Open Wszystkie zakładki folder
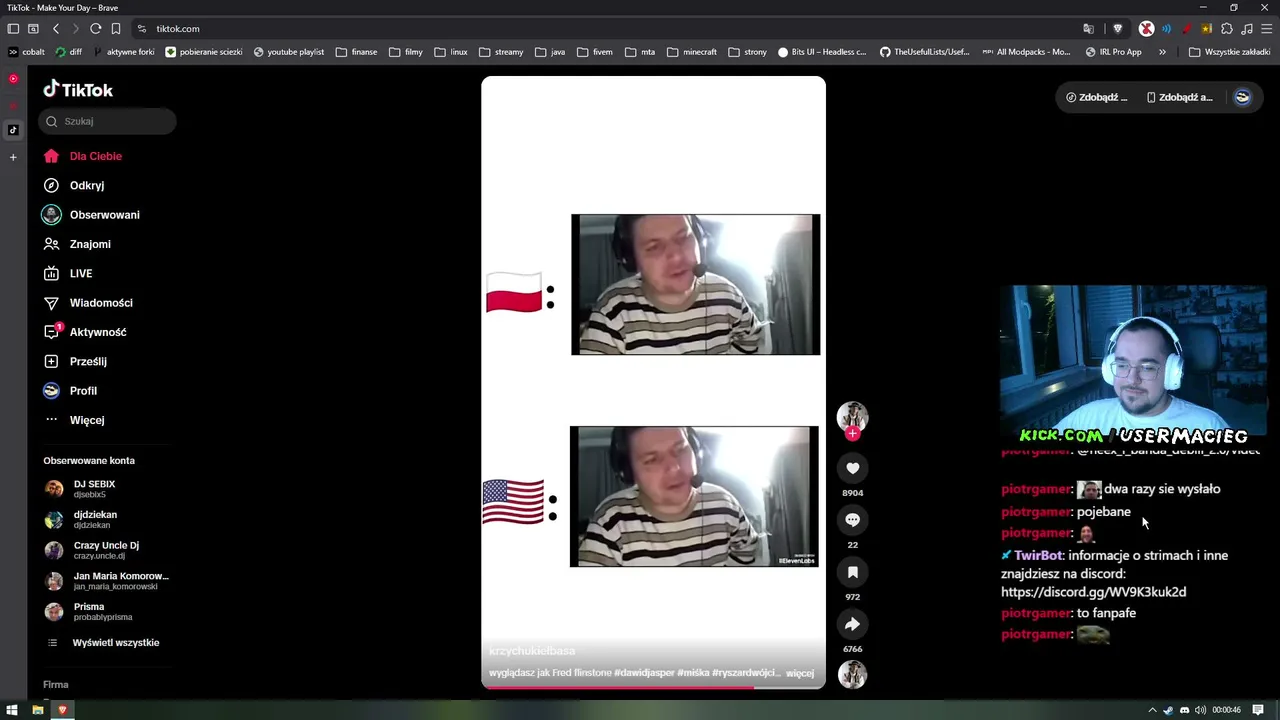This screenshot has height=720, width=1280. coord(1230,52)
